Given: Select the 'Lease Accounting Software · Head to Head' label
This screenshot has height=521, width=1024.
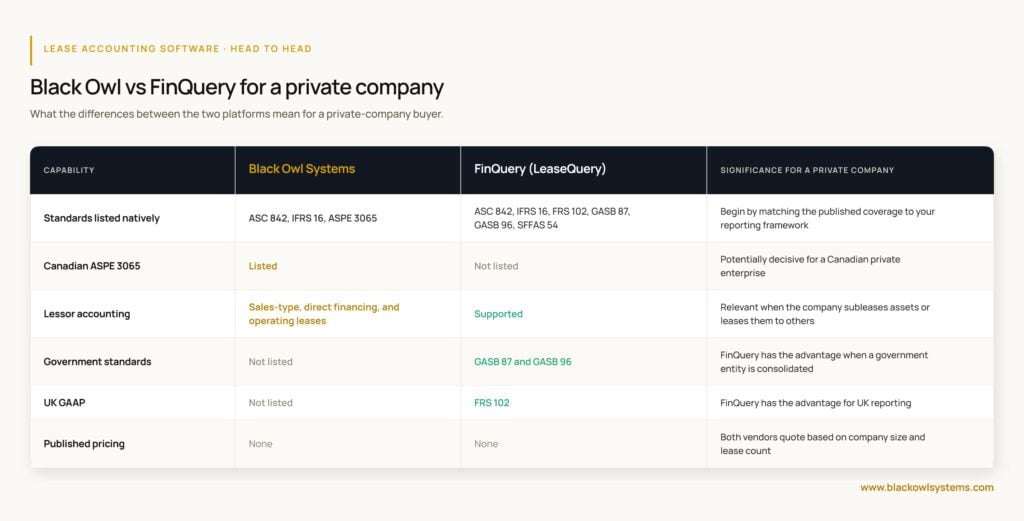Looking at the screenshot, I should click(178, 48).
